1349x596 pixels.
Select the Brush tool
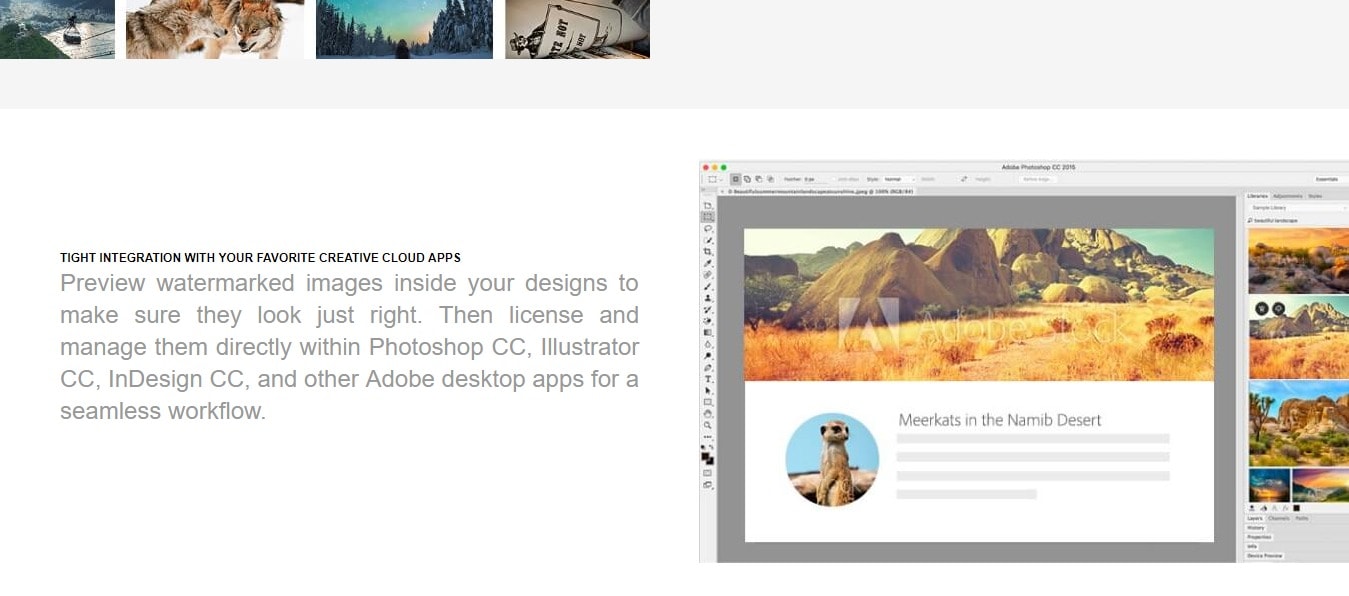(708, 286)
